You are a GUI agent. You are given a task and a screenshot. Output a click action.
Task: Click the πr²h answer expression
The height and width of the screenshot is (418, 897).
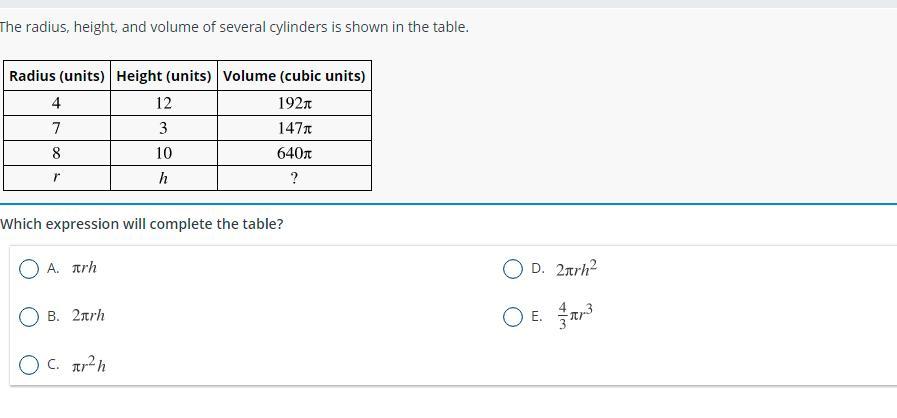[x=90, y=366]
